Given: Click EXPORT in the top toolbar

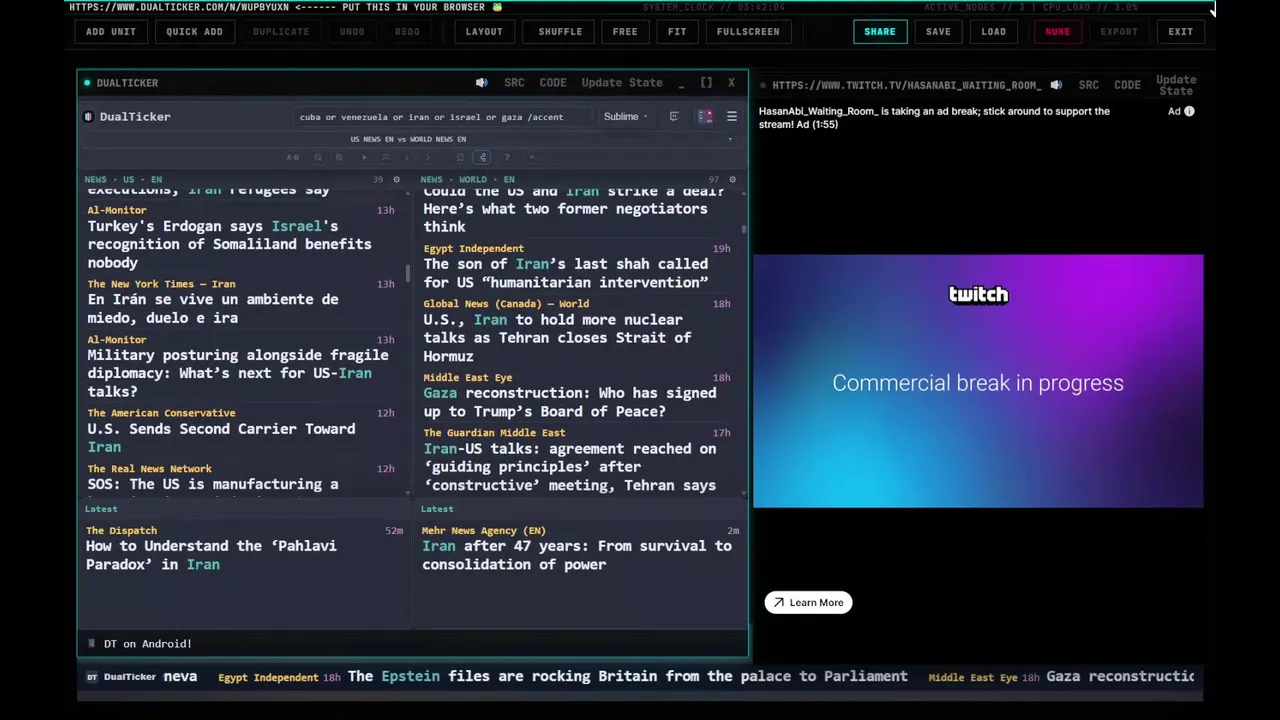Looking at the screenshot, I should point(1119,31).
